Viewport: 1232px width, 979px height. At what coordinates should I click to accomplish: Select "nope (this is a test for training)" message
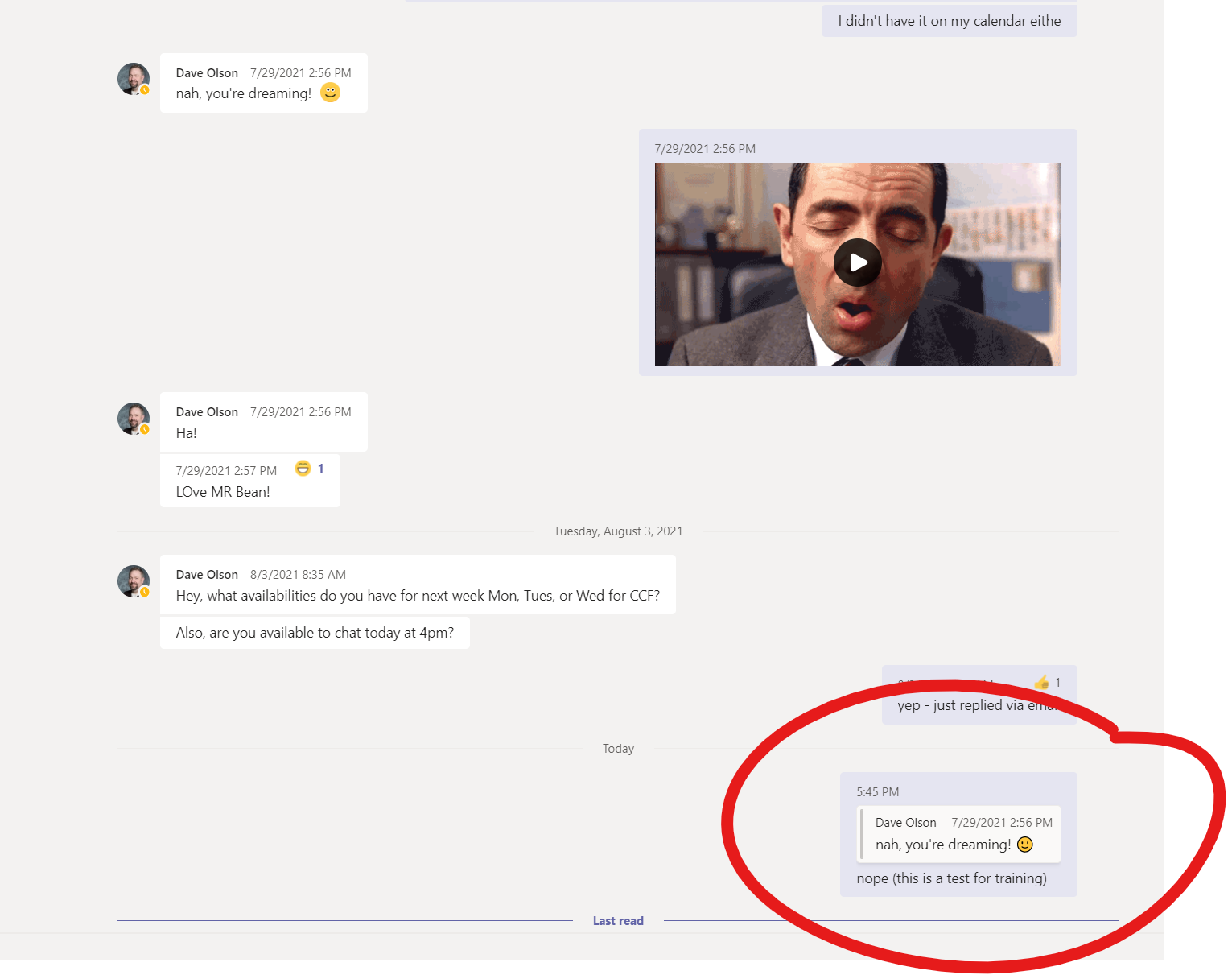click(x=951, y=878)
